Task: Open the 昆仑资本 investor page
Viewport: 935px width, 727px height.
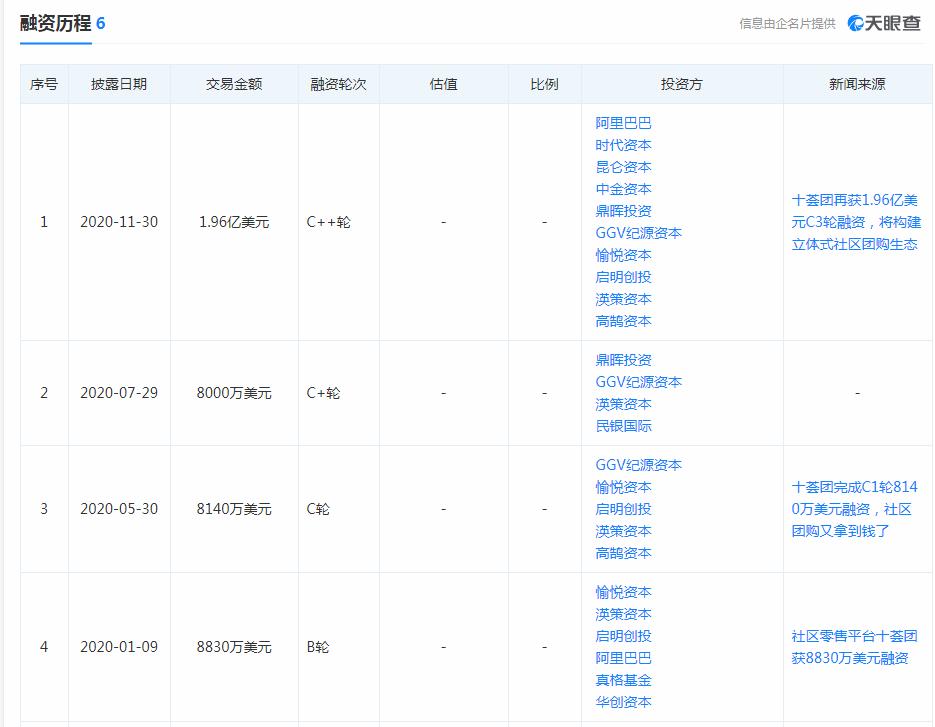Action: tap(623, 167)
